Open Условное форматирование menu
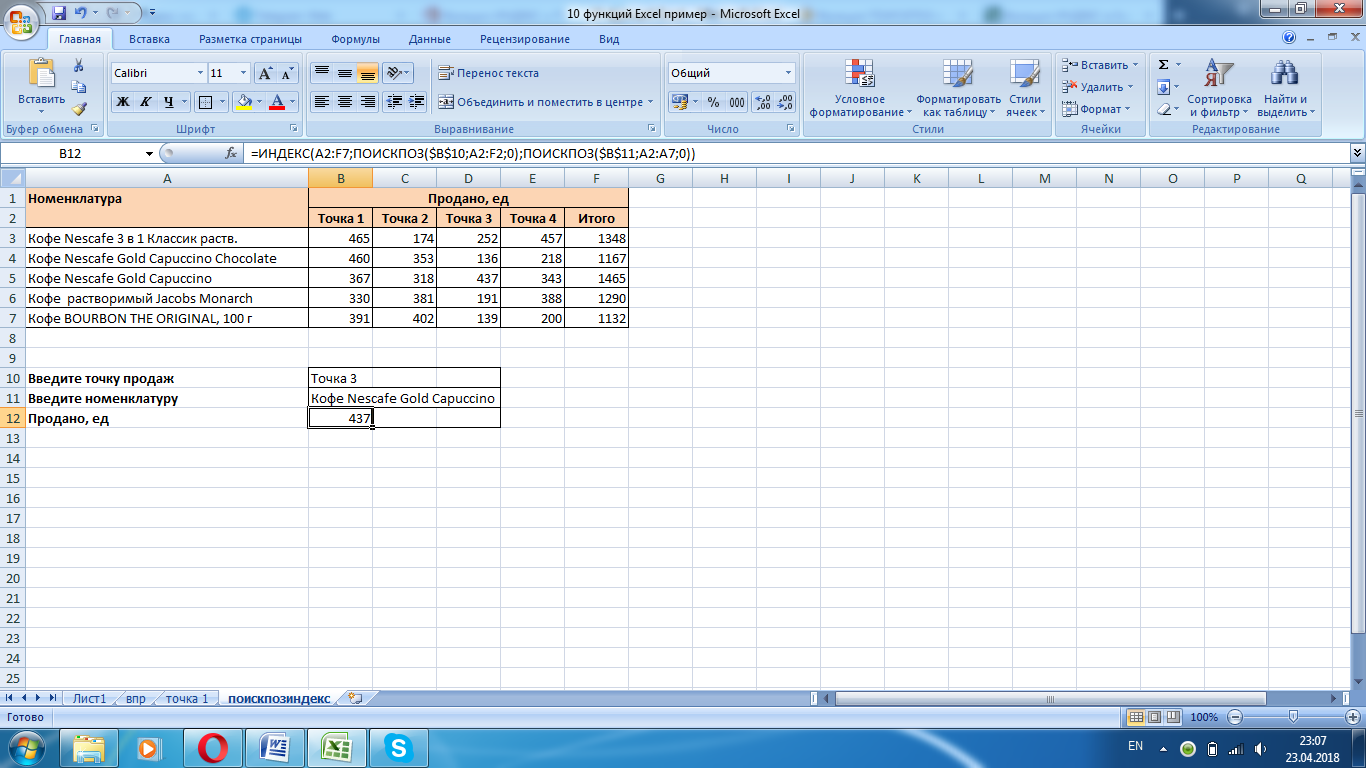Screen dimensions: 1366x768 click(x=860, y=88)
